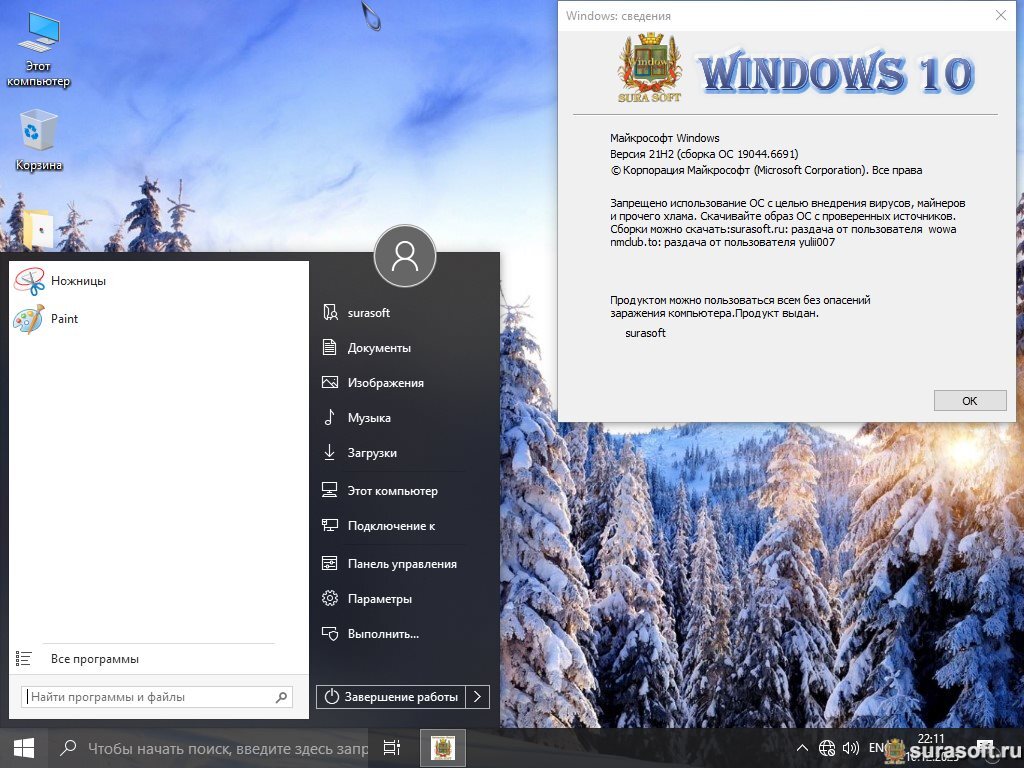Open the network globe tray icon
Screen dimensions: 1024x768
click(x=827, y=748)
